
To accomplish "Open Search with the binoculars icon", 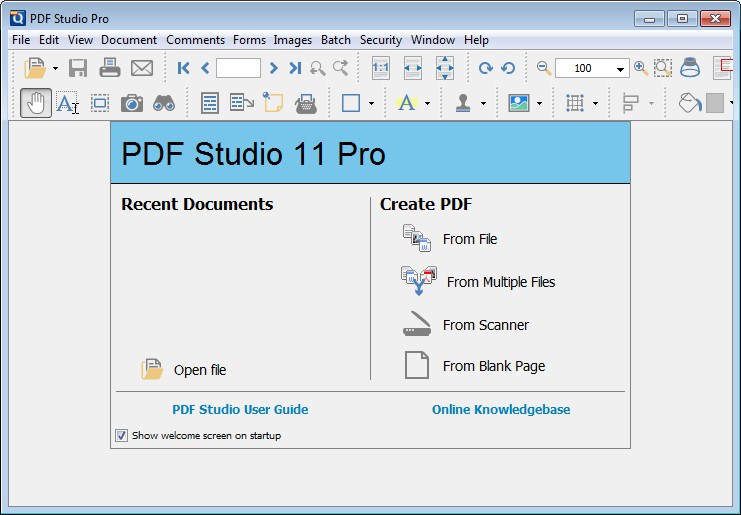I will 164,103.
